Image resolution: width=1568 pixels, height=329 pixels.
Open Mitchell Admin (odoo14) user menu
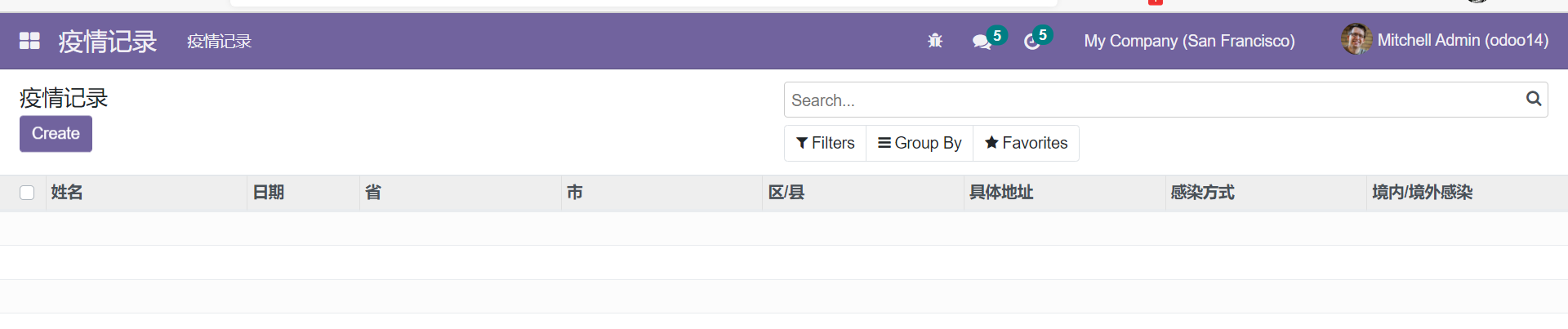tap(1462, 40)
